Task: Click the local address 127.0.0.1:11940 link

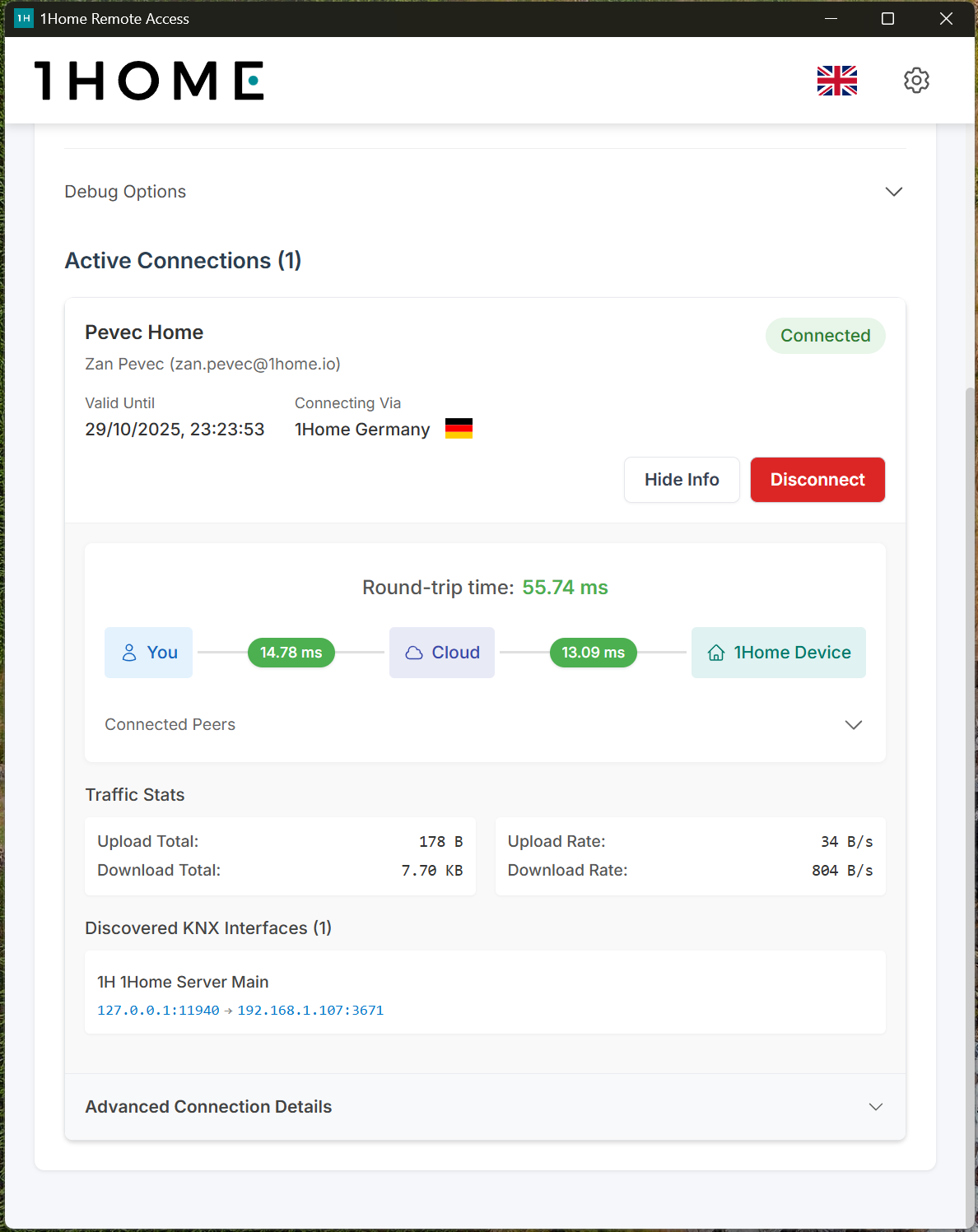Action: click(x=158, y=1011)
